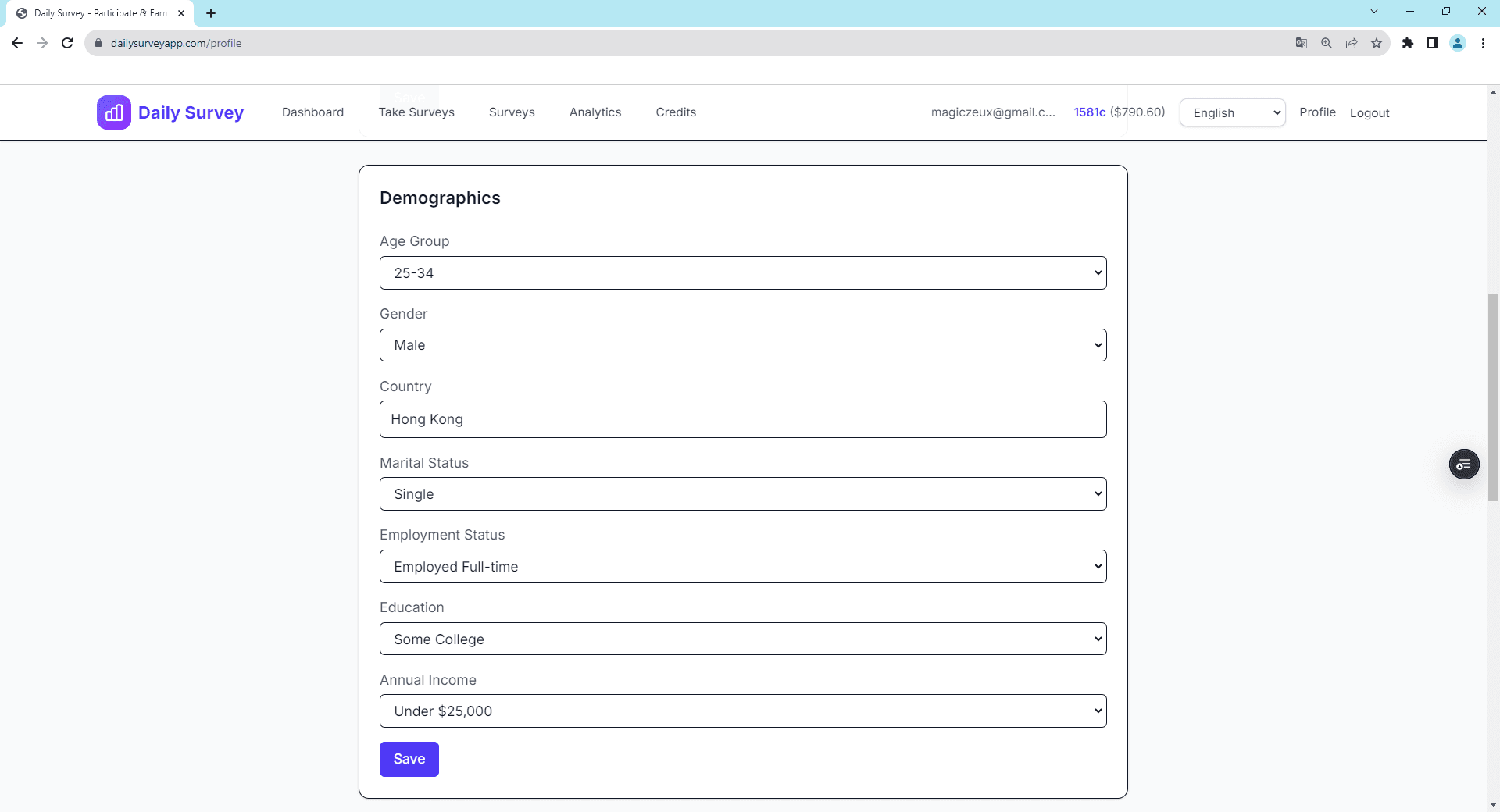Open the share icon next to the address bar
Screen dimensions: 1500x812
1352,43
